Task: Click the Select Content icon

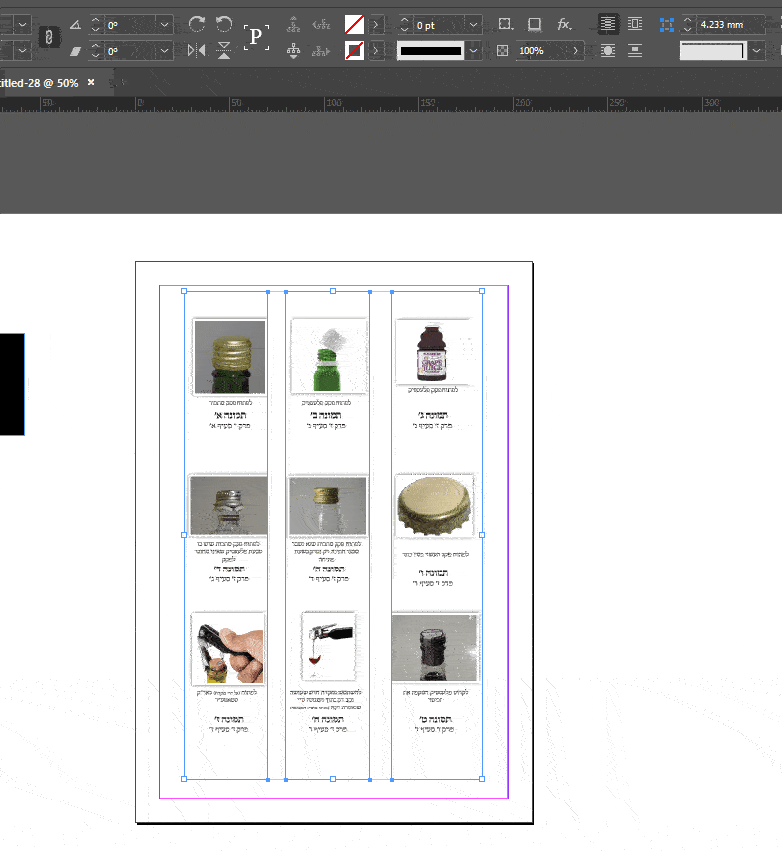Action: pos(293,51)
